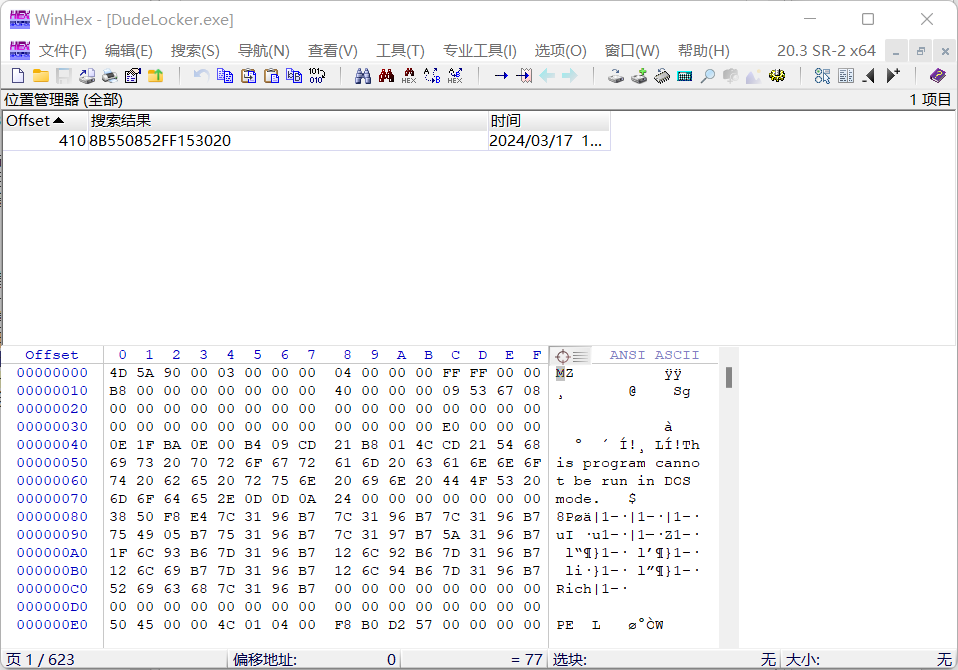Click the ANSI ASCII column header
Viewport: 958px width, 670px height.
[x=654, y=355]
